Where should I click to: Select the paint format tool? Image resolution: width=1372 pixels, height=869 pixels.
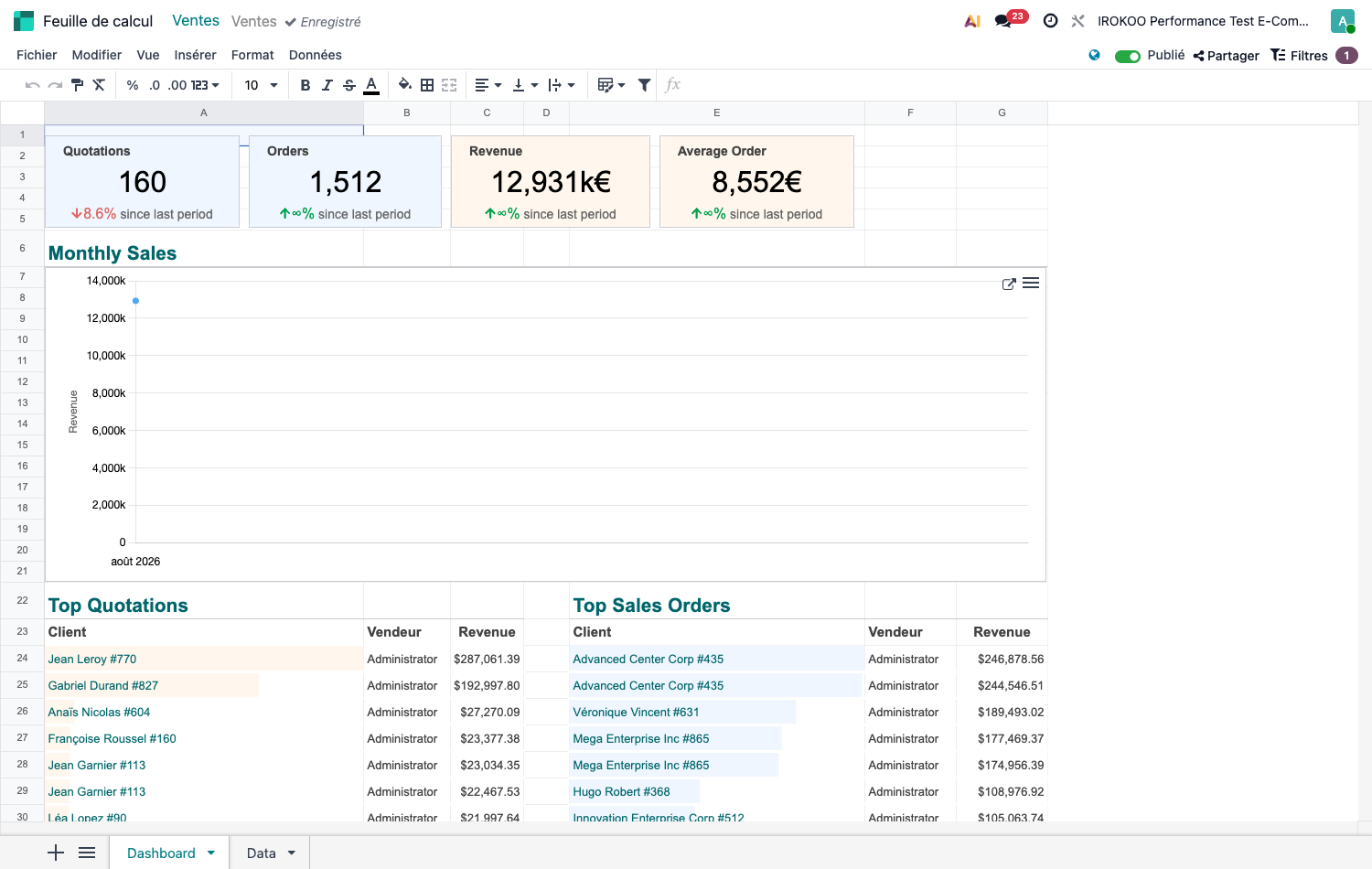[x=77, y=85]
